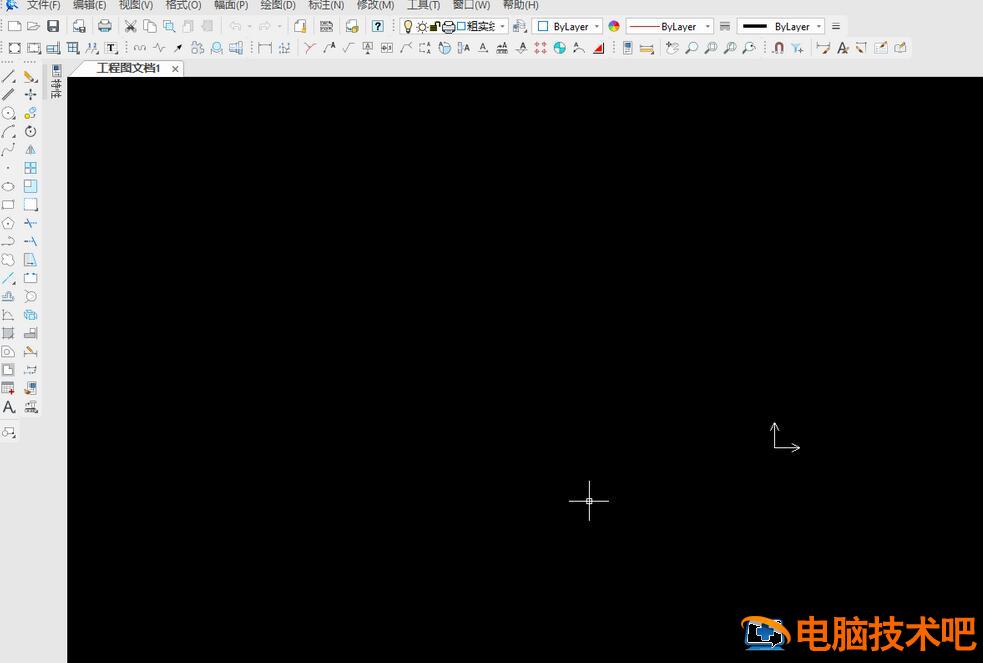
Task: Close the 工程图文档1 tab
Action: click(176, 69)
